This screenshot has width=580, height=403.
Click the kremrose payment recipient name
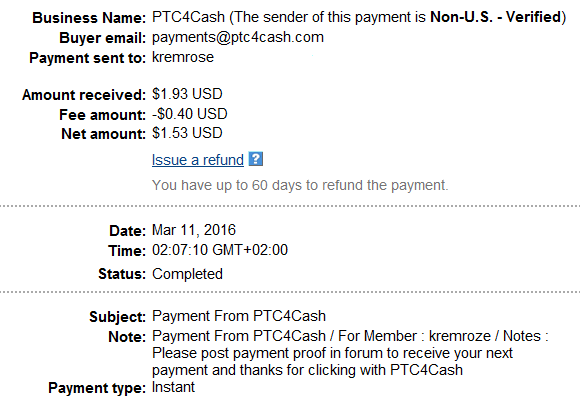183,57
